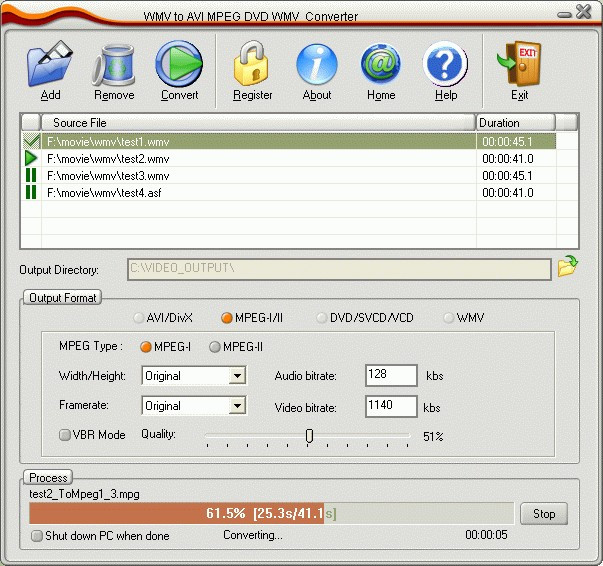Image resolution: width=603 pixels, height=566 pixels.
Task: Click the play icon beside test2.wmv
Action: [31, 158]
